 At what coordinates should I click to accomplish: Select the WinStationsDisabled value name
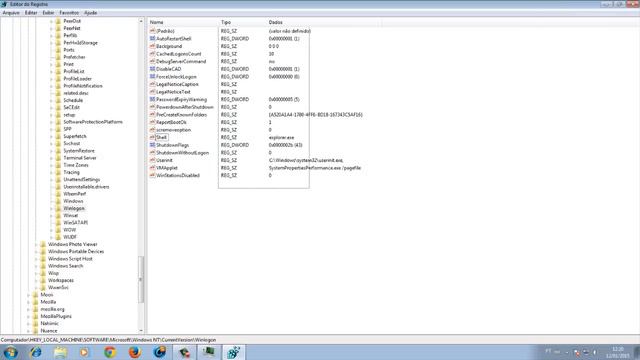pyautogui.click(x=178, y=175)
